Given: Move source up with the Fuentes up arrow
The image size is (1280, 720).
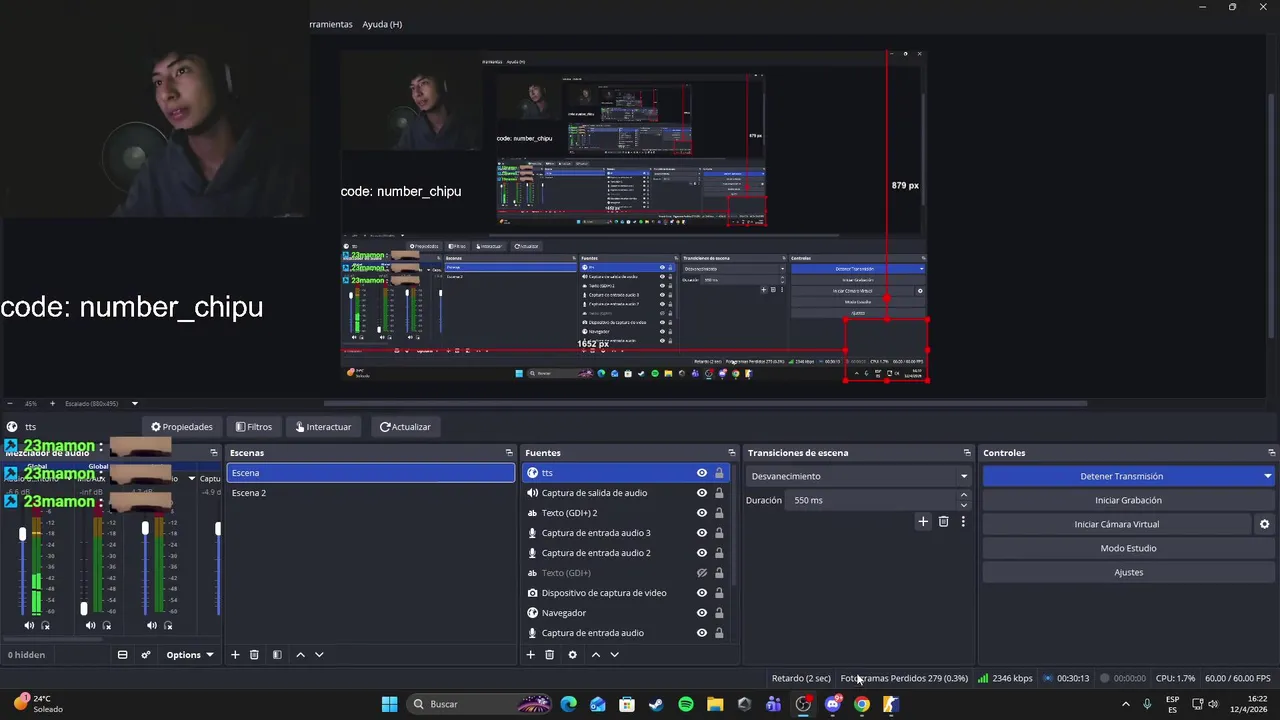Looking at the screenshot, I should pos(595,655).
